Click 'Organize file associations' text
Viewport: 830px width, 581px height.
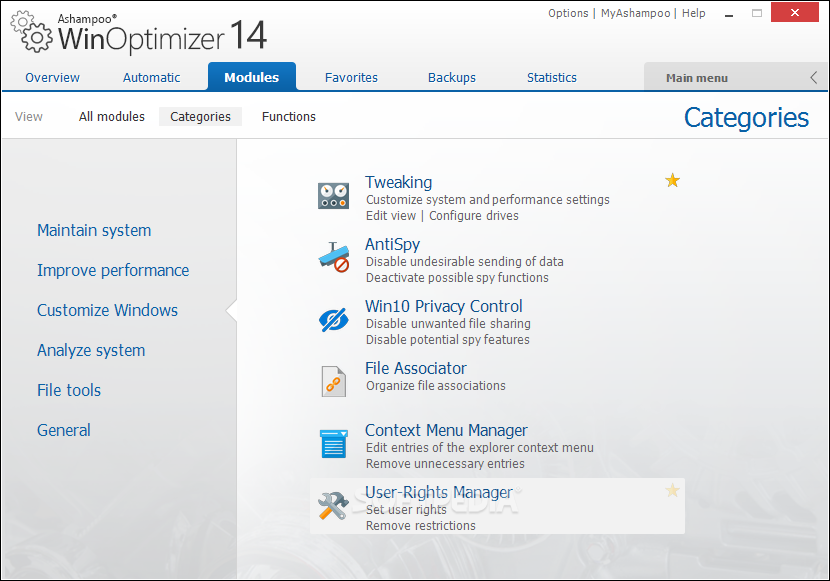click(x=435, y=385)
